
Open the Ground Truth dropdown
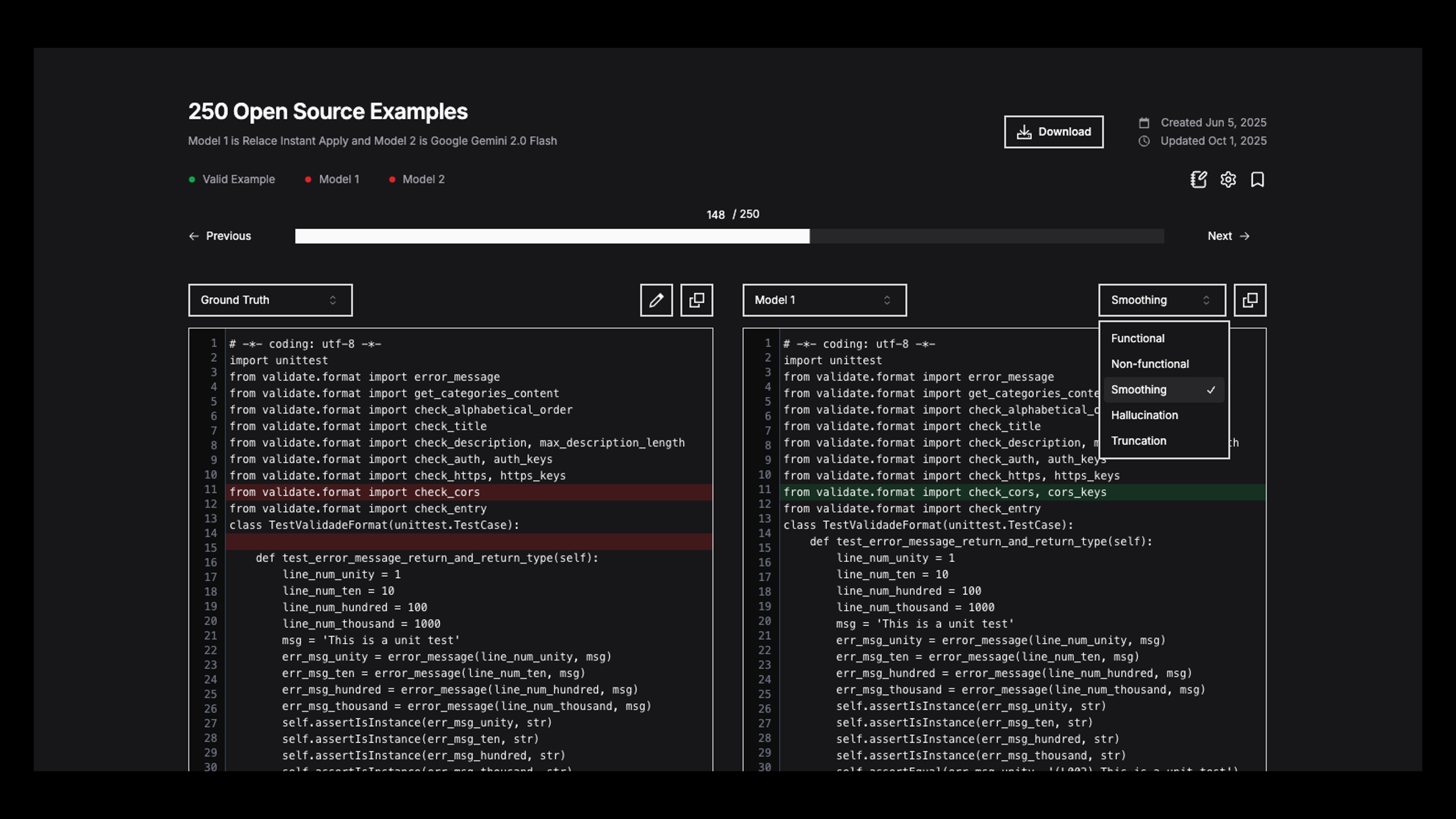[x=270, y=300]
